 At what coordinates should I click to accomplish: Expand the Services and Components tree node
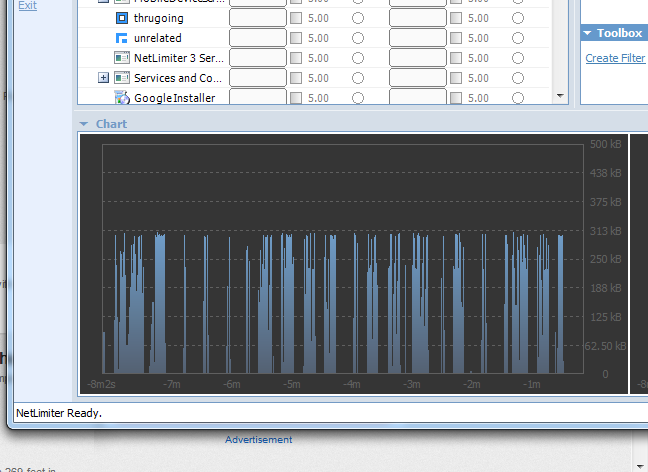103,78
